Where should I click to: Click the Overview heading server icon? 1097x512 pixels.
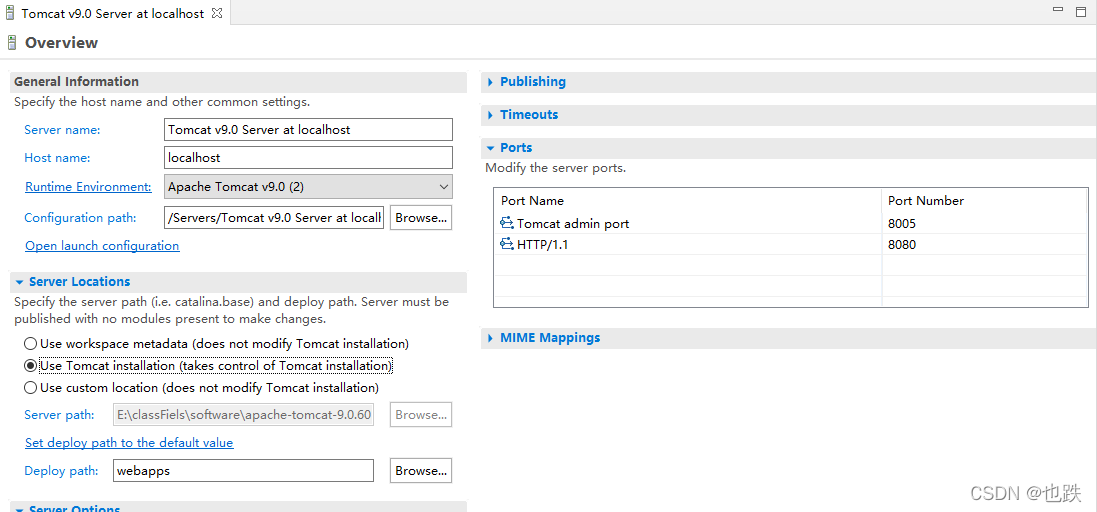(12, 43)
